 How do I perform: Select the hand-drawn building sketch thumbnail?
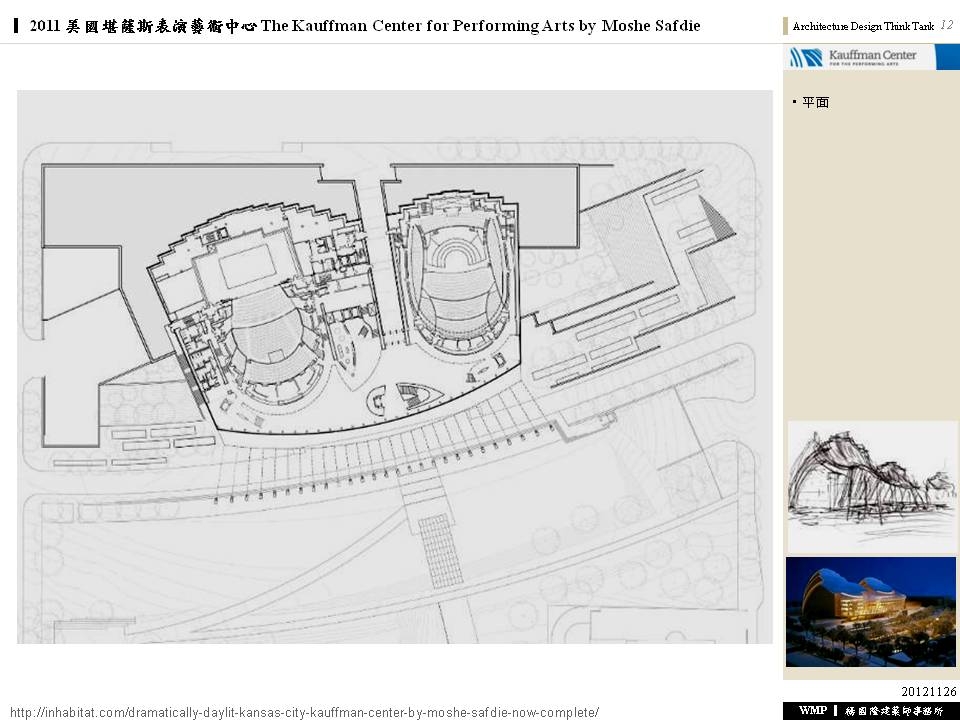click(x=871, y=485)
